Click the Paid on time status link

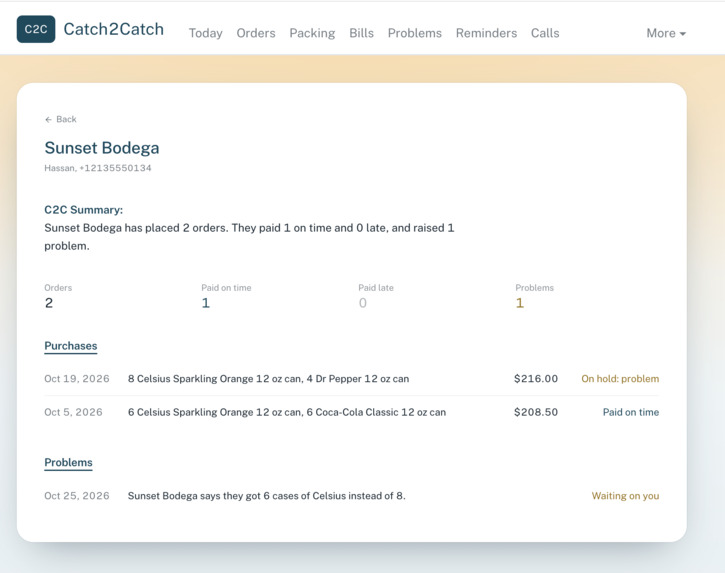click(x=631, y=412)
